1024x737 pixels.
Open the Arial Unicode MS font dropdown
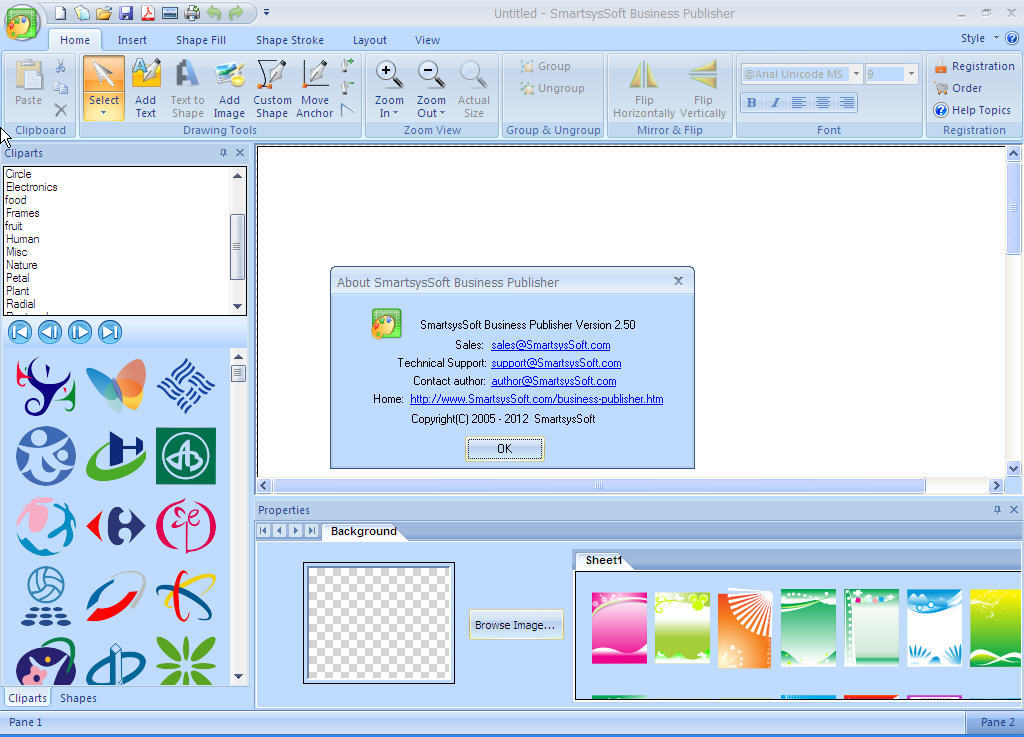[856, 74]
